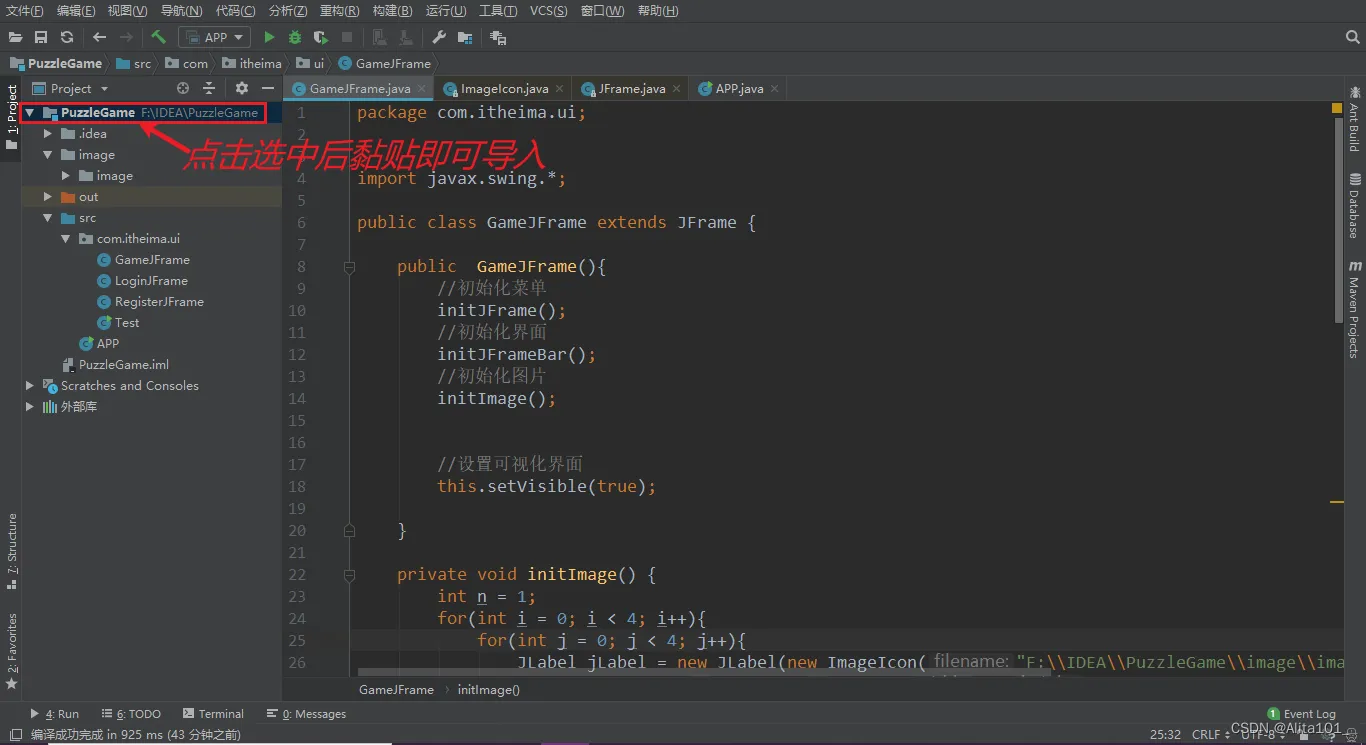Open the 帮助(H) menu
Viewport: 1366px width, 745px height.
tap(657, 11)
